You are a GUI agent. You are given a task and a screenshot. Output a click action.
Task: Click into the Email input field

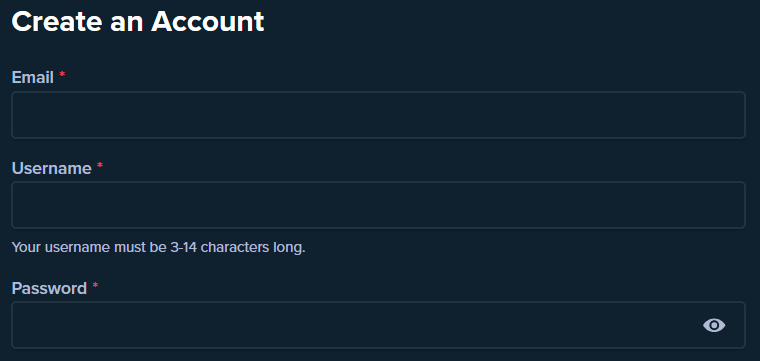378,115
